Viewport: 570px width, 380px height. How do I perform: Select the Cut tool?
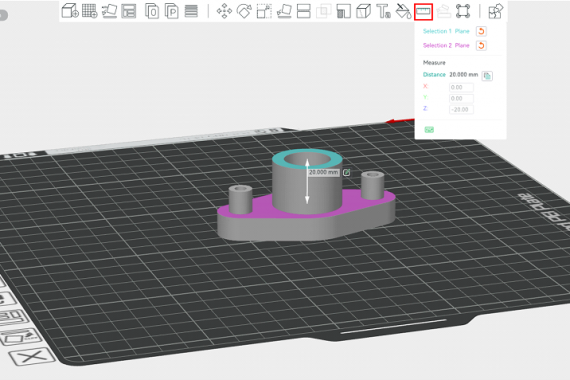(304, 11)
